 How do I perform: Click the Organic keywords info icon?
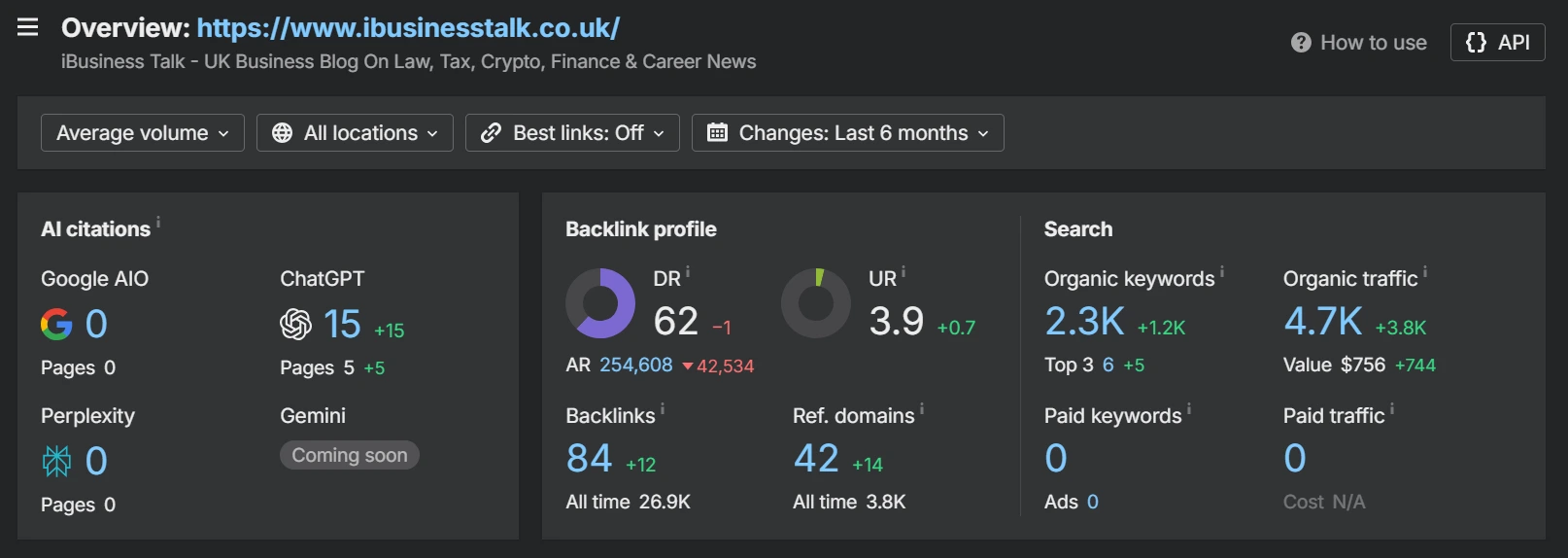tap(1222, 272)
